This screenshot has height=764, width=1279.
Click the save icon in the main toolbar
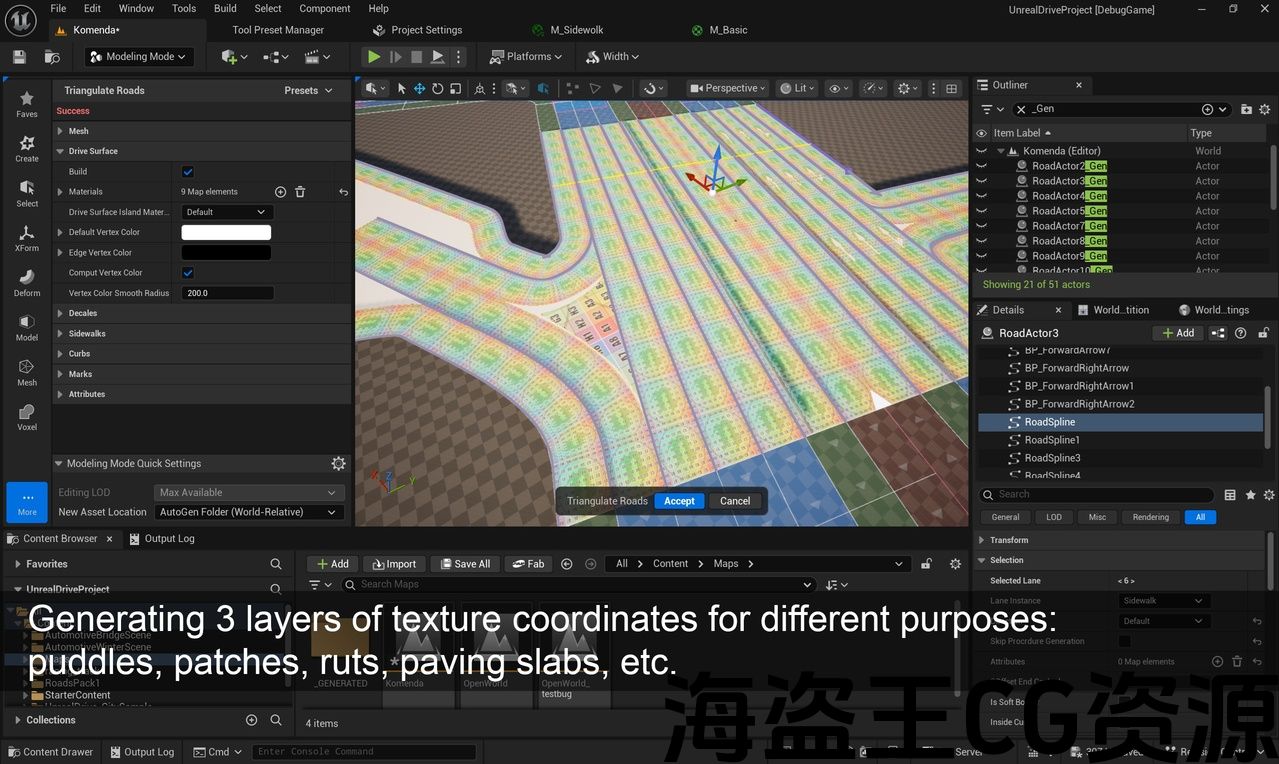point(21,57)
